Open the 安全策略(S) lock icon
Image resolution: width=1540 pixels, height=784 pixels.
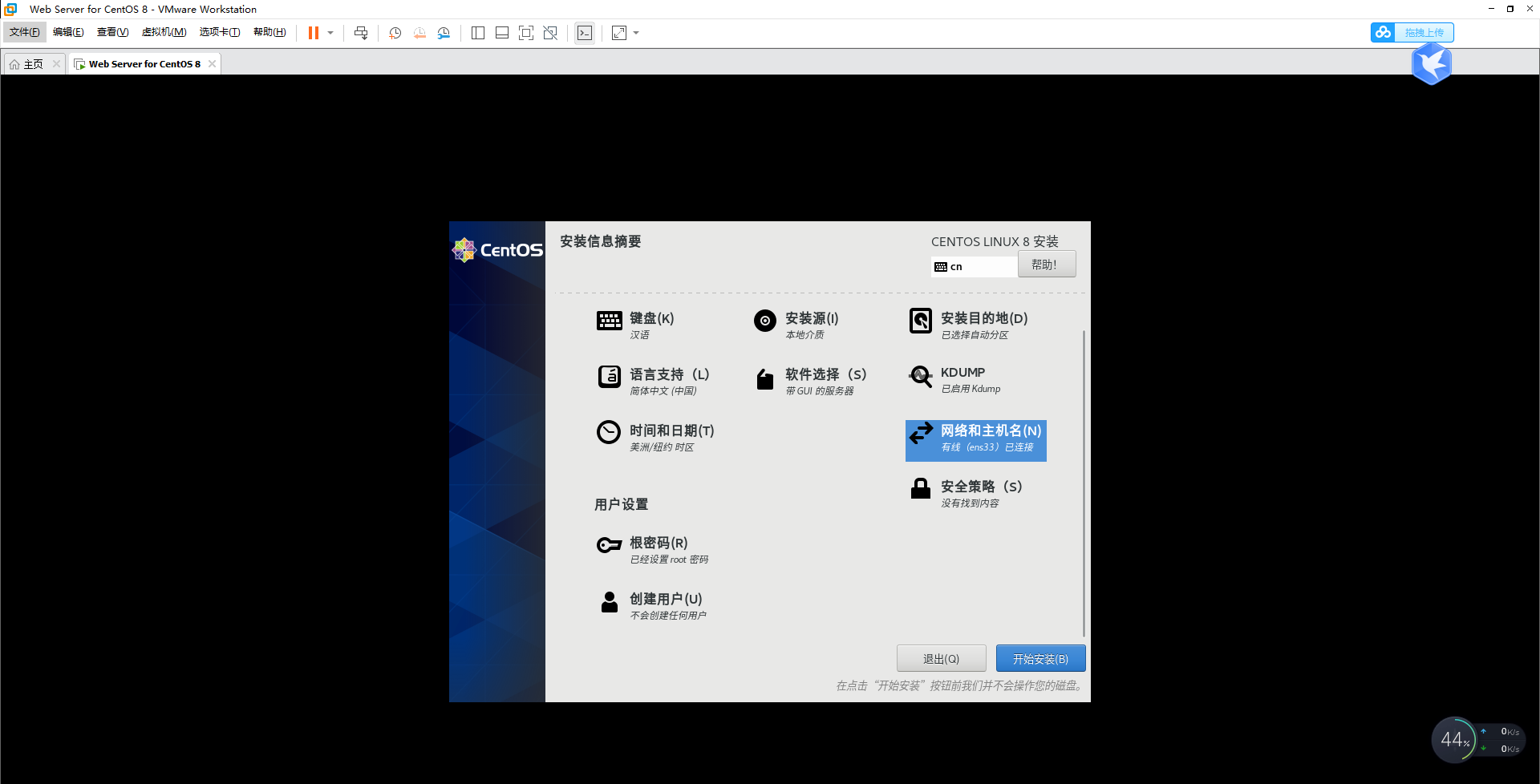pyautogui.click(x=921, y=488)
